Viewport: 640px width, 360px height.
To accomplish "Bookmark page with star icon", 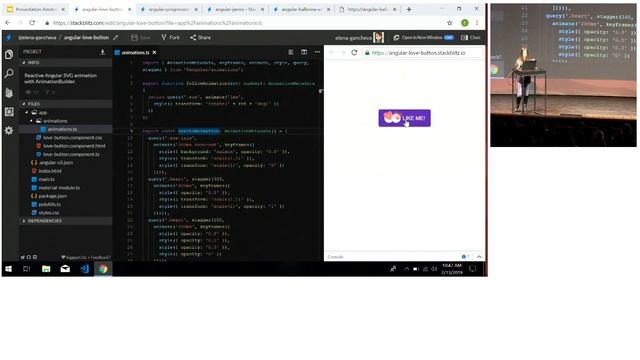I will pyautogui.click(x=450, y=23).
